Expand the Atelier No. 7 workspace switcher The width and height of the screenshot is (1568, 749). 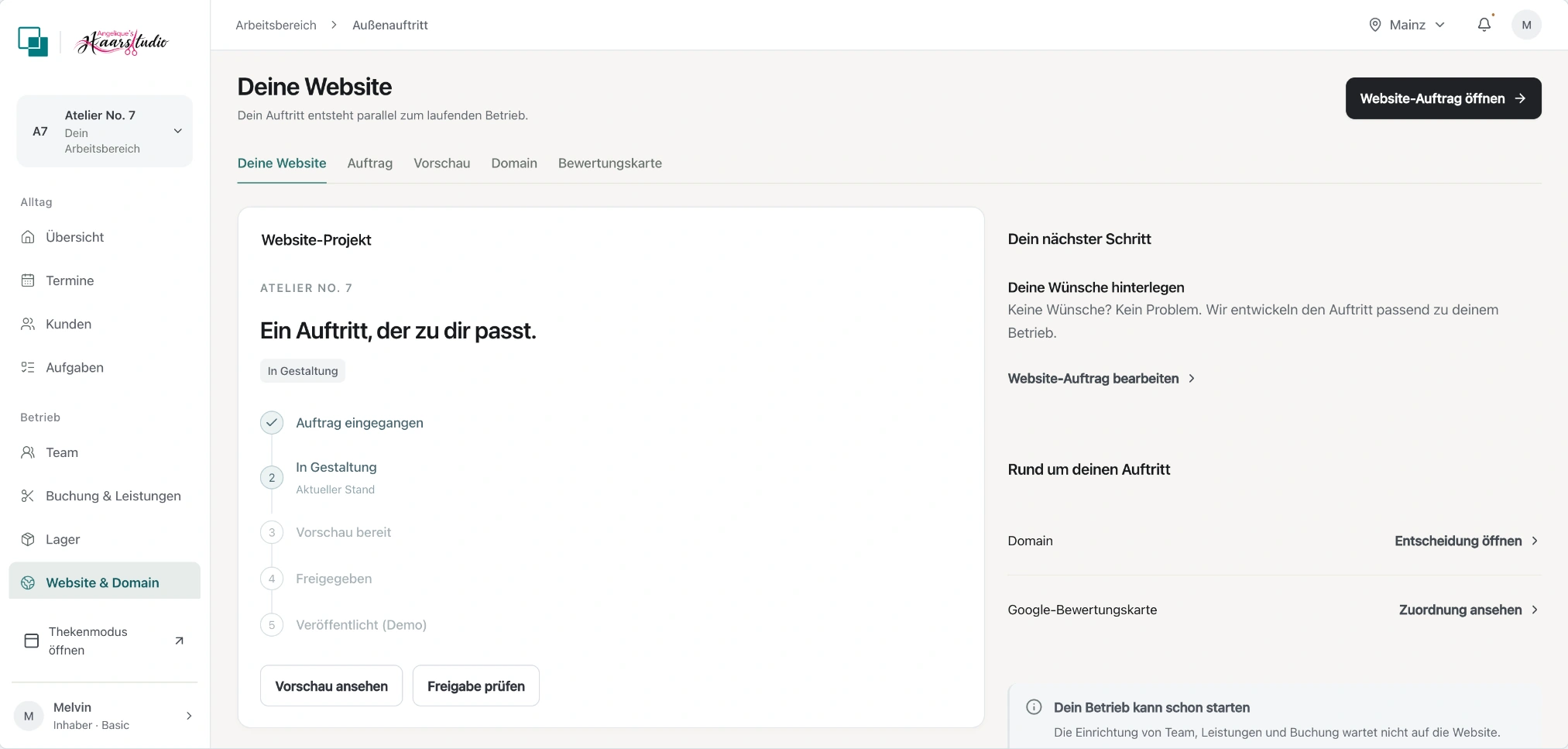click(105, 131)
